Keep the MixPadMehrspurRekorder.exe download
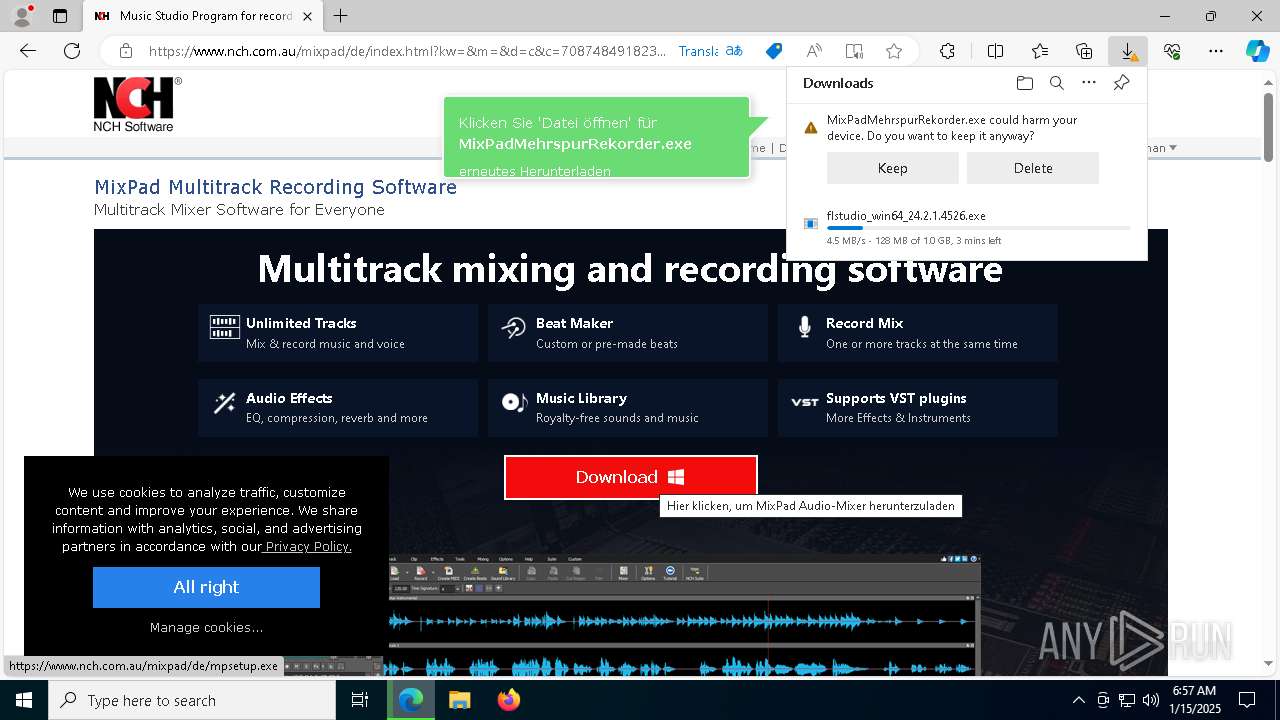Viewport: 1280px width, 720px height. click(x=893, y=168)
